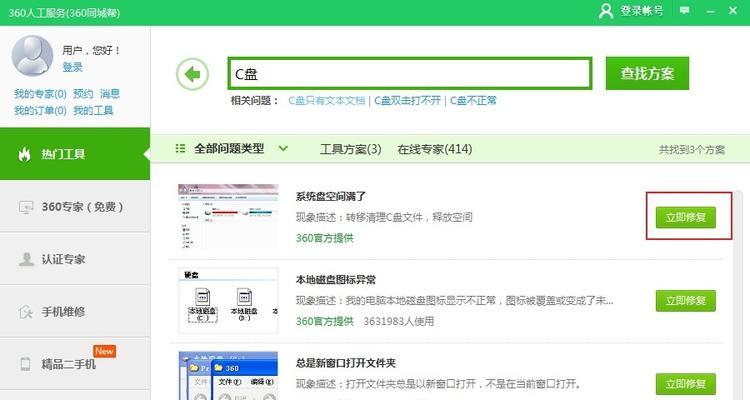Click the 系统盘空间满了 thumbnail image
The width and height of the screenshot is (750, 400).
tap(228, 217)
